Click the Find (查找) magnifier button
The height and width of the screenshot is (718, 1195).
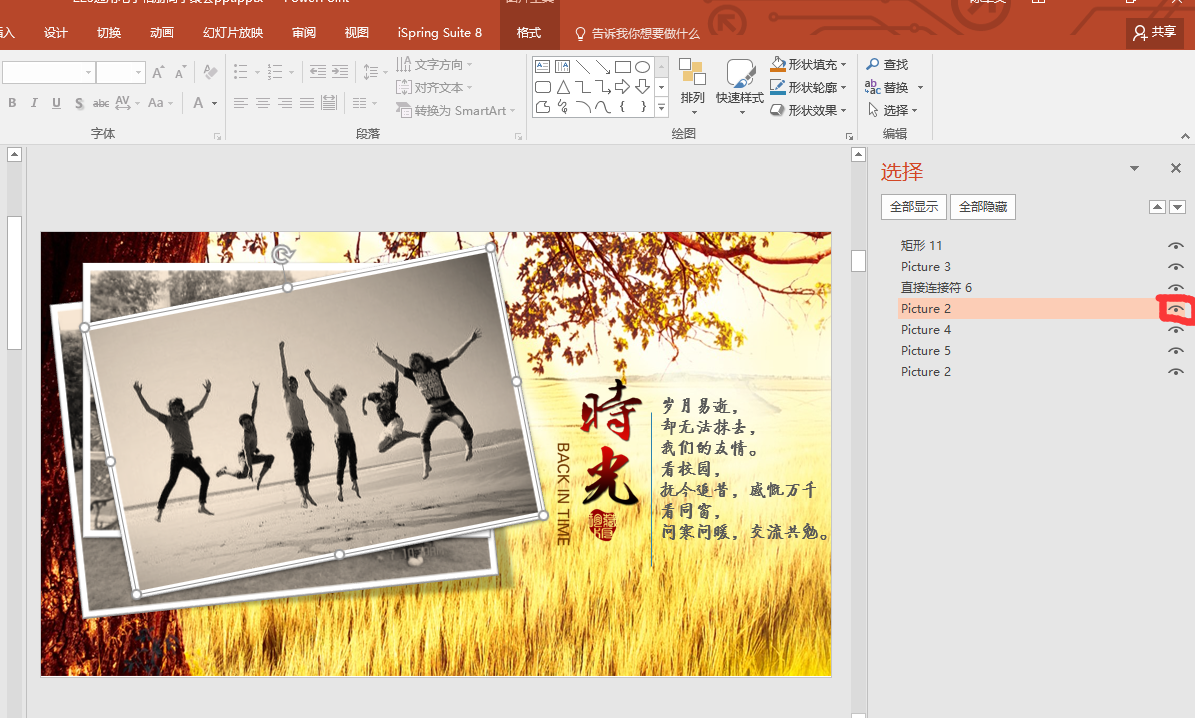pyautogui.click(x=887, y=65)
